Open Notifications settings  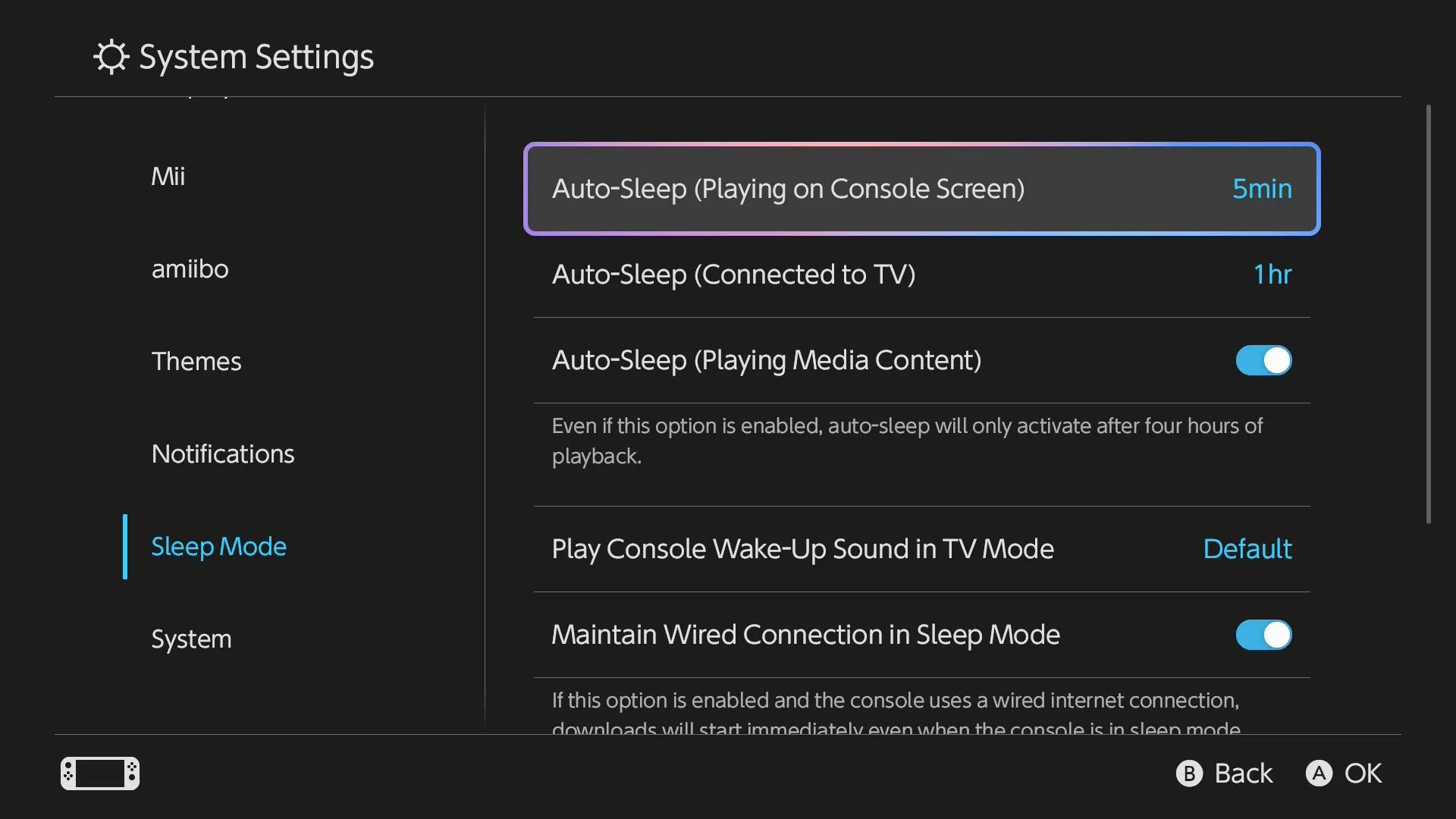pos(223,453)
